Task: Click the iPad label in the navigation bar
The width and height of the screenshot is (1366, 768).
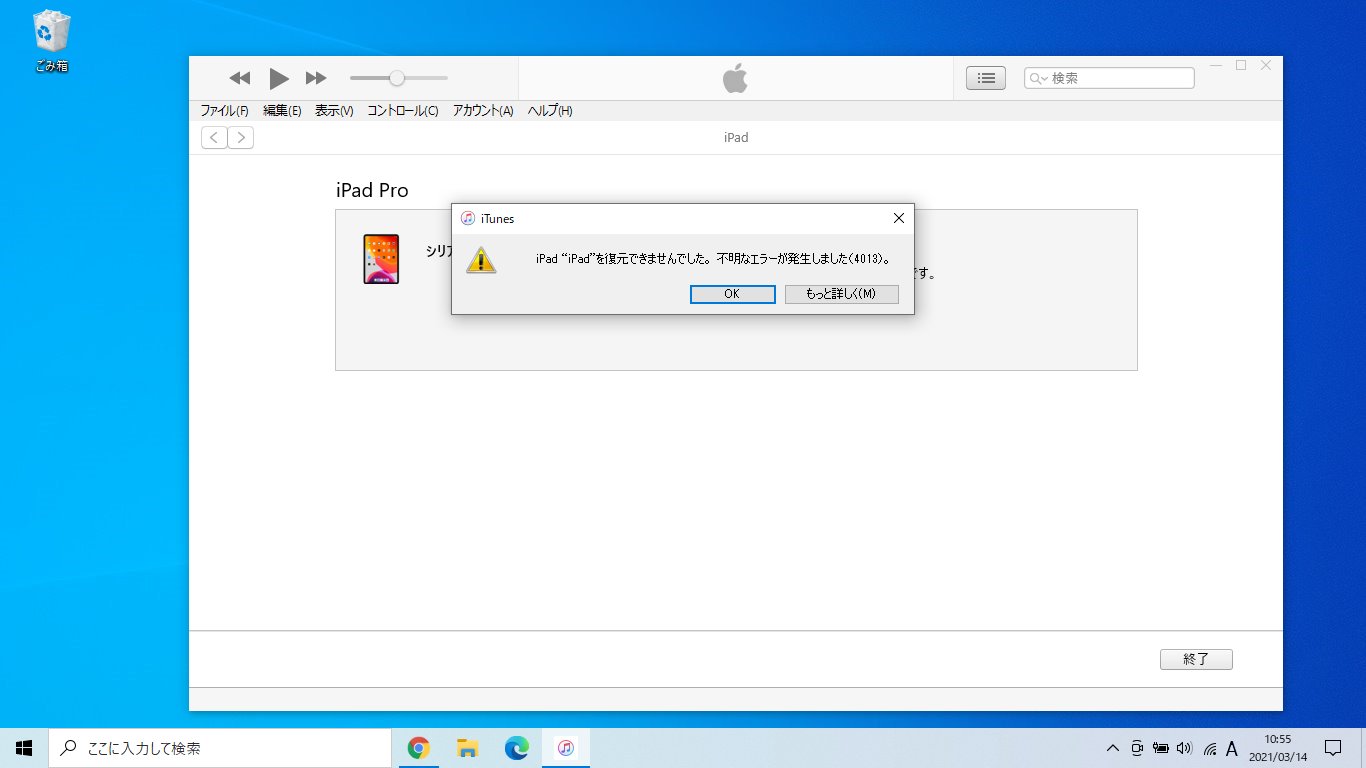Action: (736, 138)
